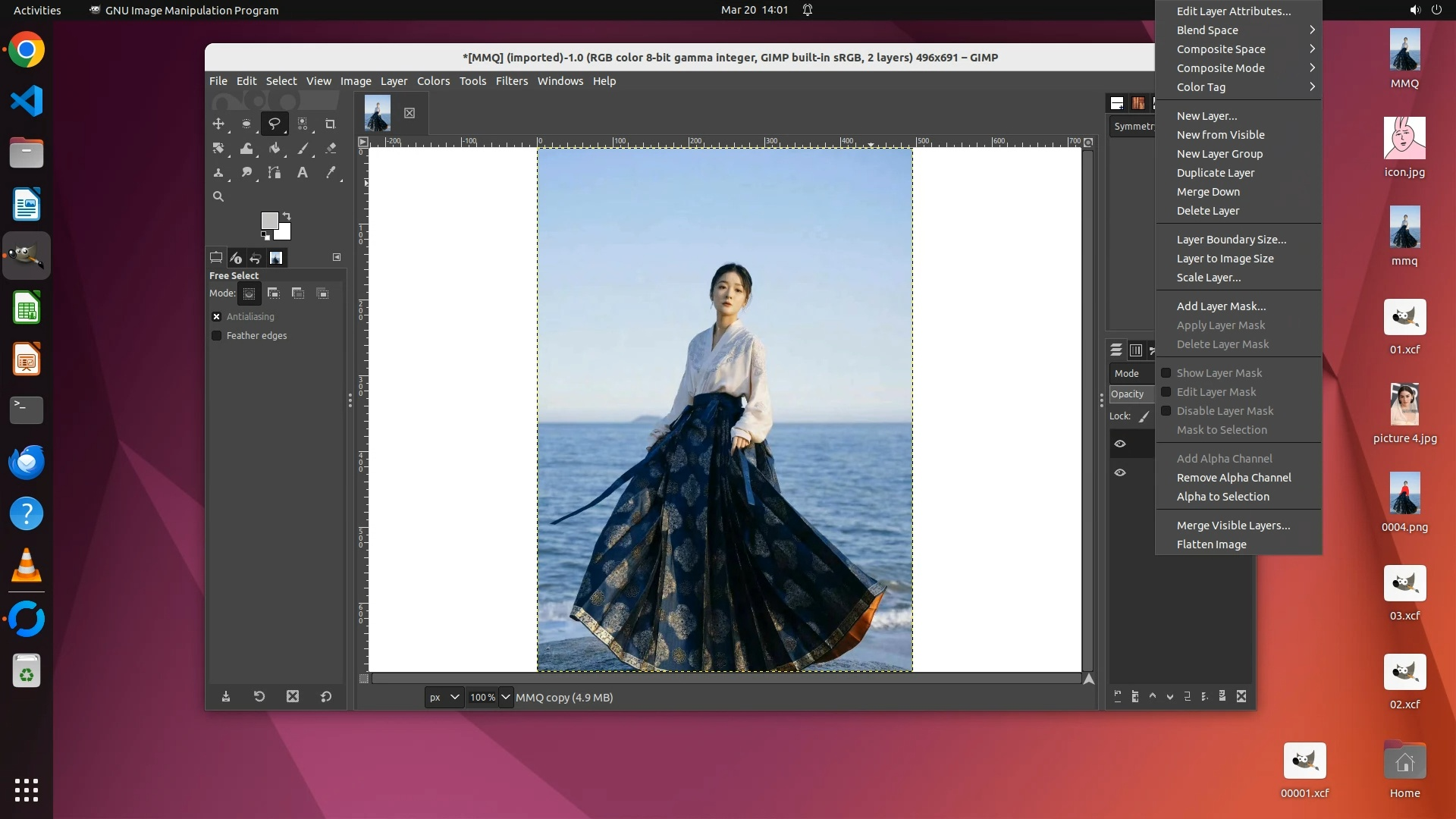The image size is (1456, 819).
Task: Select the Crop tool
Action: coord(330,124)
